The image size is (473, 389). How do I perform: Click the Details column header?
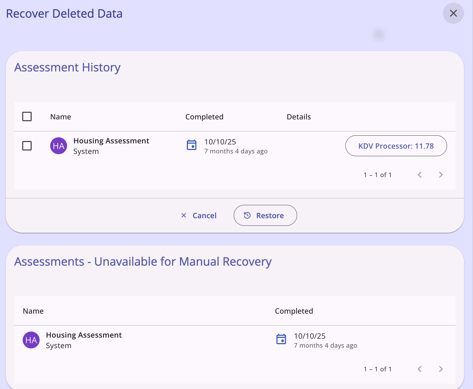pyautogui.click(x=299, y=117)
